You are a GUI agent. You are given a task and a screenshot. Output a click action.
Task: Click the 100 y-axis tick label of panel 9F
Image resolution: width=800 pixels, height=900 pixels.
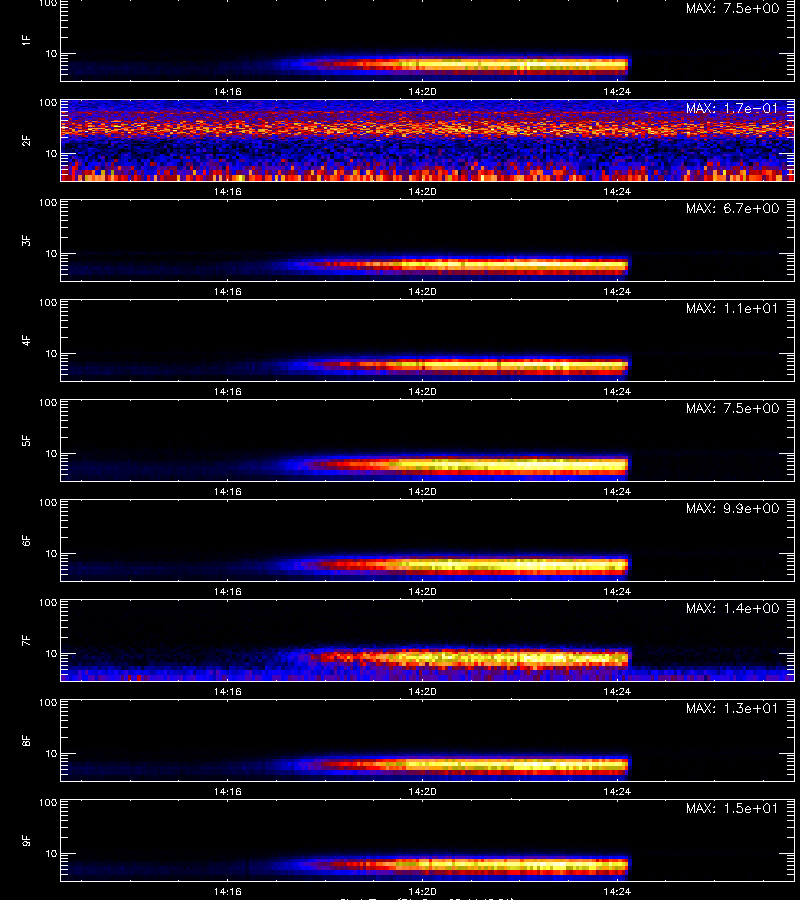pos(48,802)
